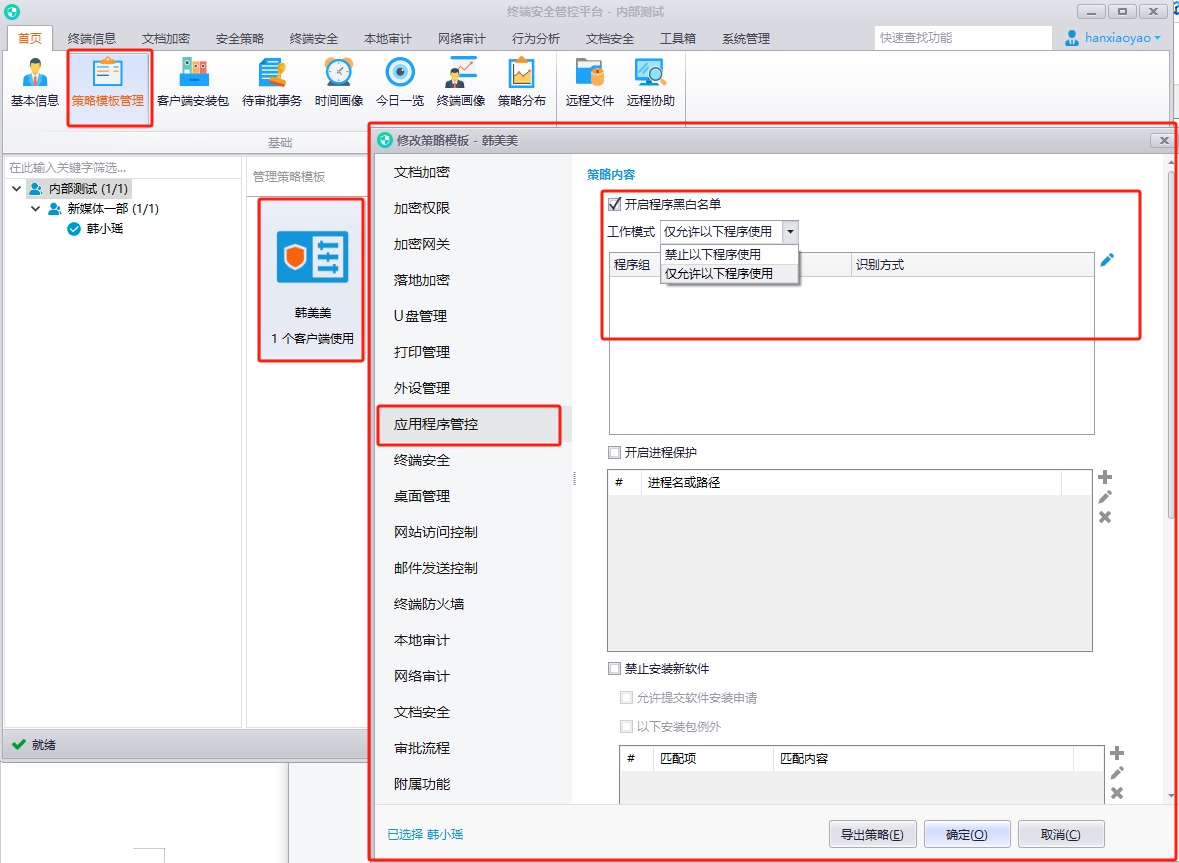Select U盘管理 policy category

coord(474,316)
